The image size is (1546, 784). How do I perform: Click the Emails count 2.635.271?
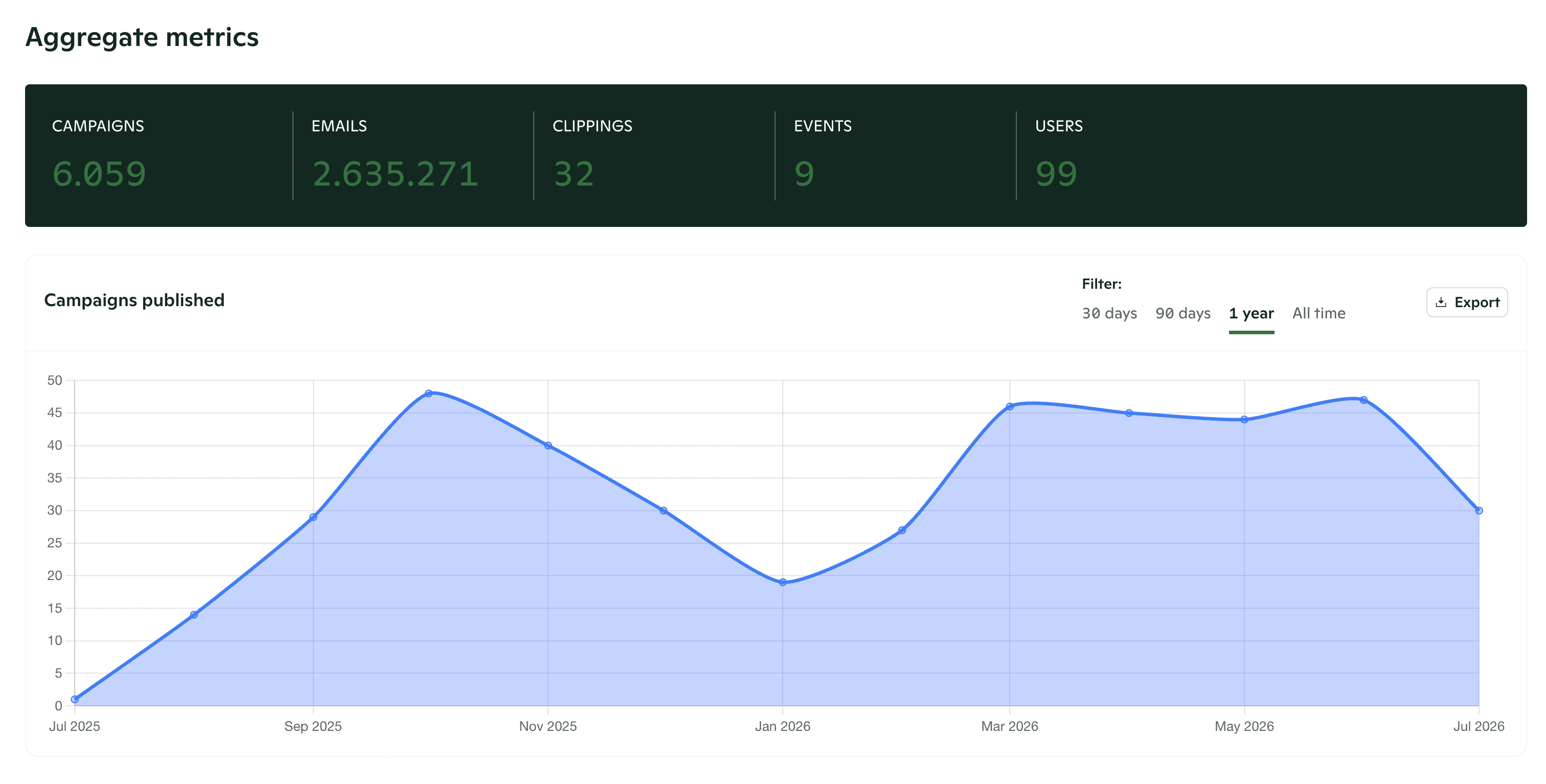click(x=395, y=174)
